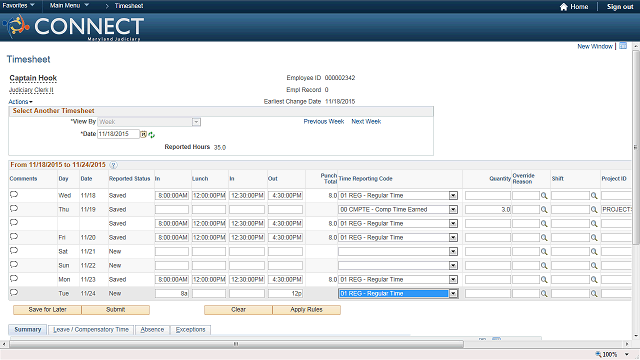Viewport: 640px width, 360px height.
Task: Click the personalize page icon beside New Window
Action: (623, 46)
